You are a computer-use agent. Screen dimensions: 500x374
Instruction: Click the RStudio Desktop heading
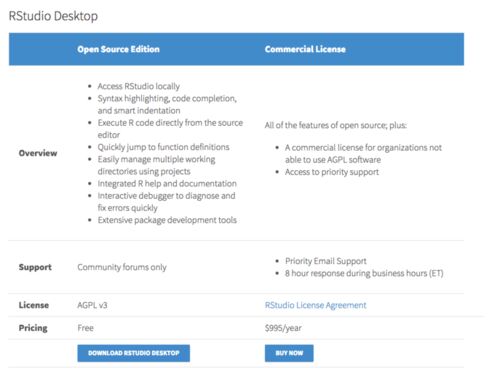pos(53,16)
